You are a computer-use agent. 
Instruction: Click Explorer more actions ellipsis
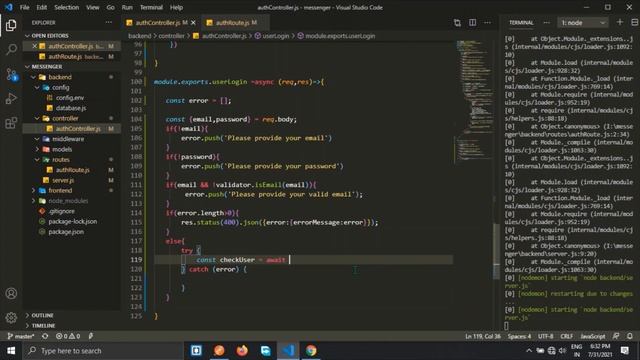pos(109,22)
